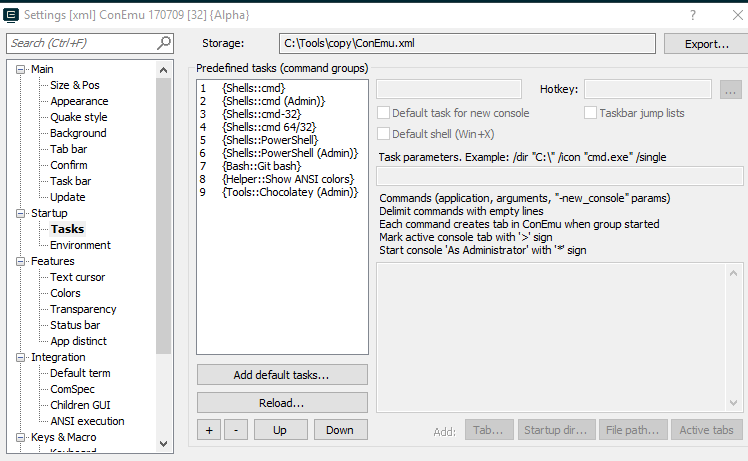
Task: Click File path... button
Action: point(633,430)
